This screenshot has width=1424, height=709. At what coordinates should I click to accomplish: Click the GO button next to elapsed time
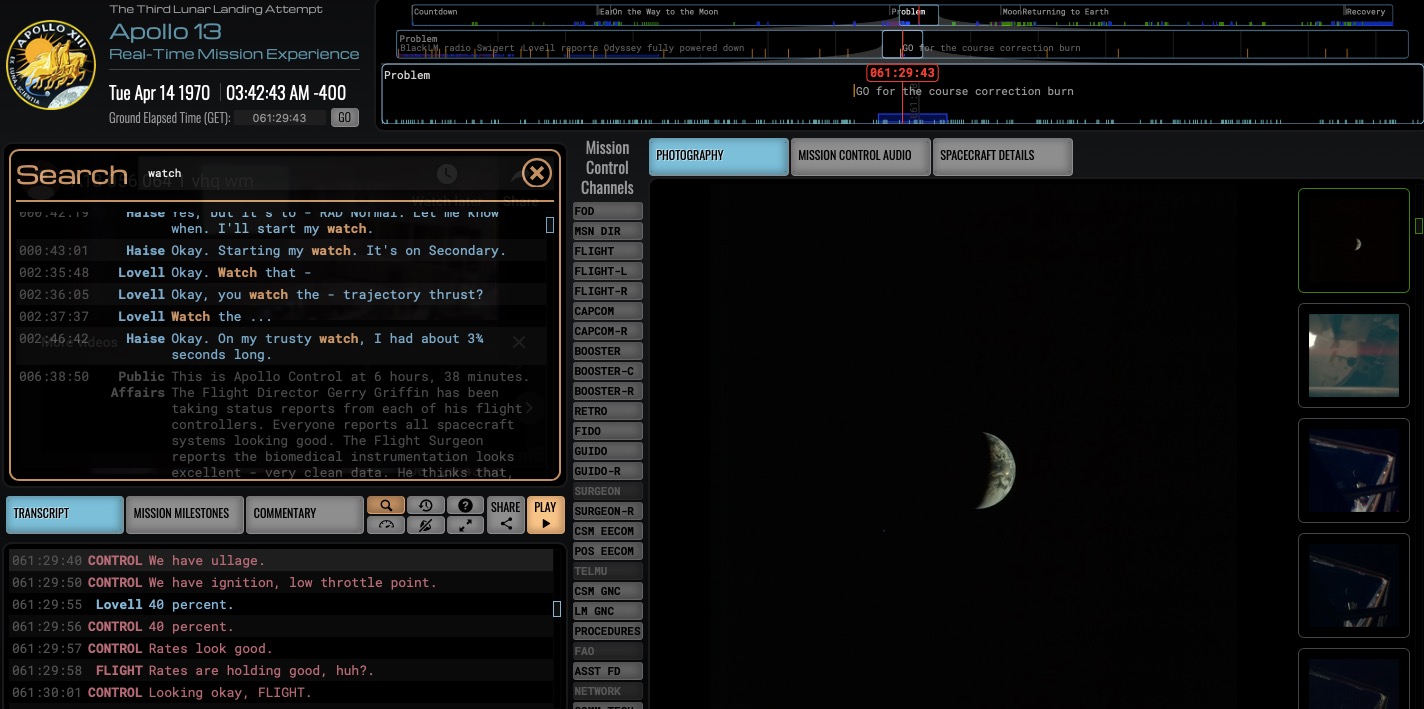pos(344,118)
